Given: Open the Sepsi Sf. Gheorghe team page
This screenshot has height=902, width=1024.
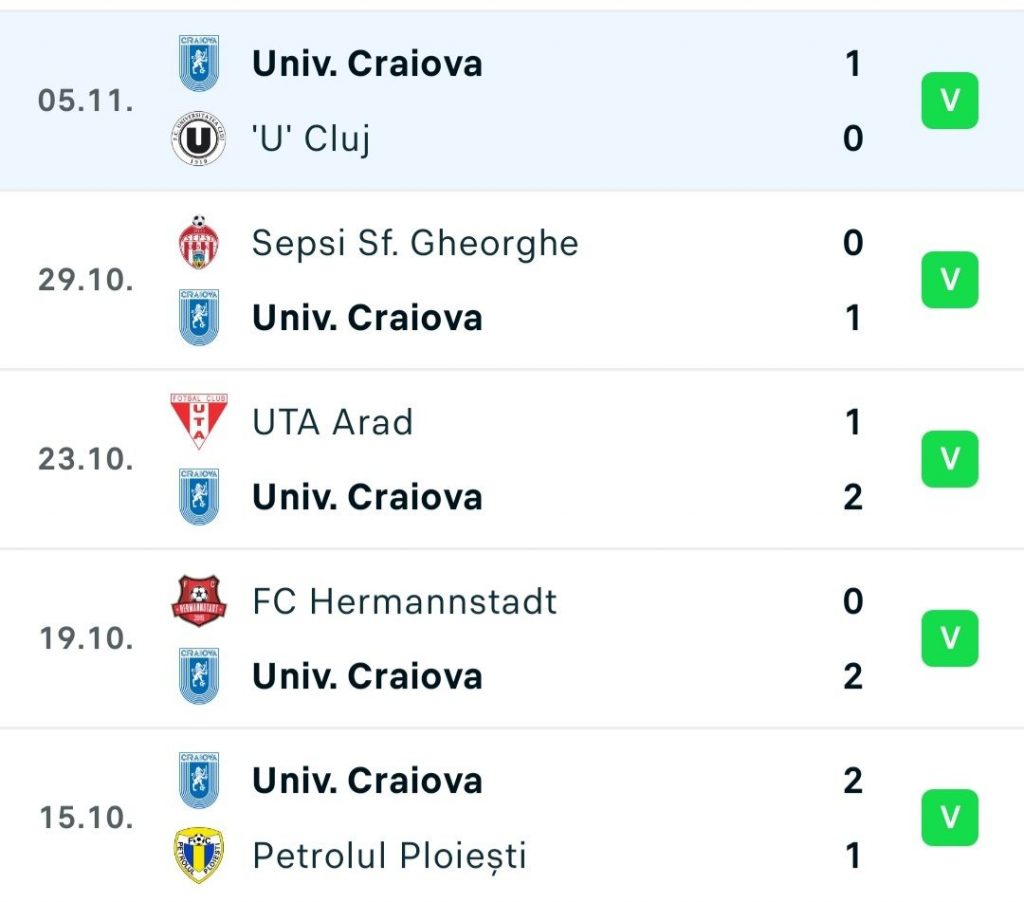Looking at the screenshot, I should click(x=415, y=242).
